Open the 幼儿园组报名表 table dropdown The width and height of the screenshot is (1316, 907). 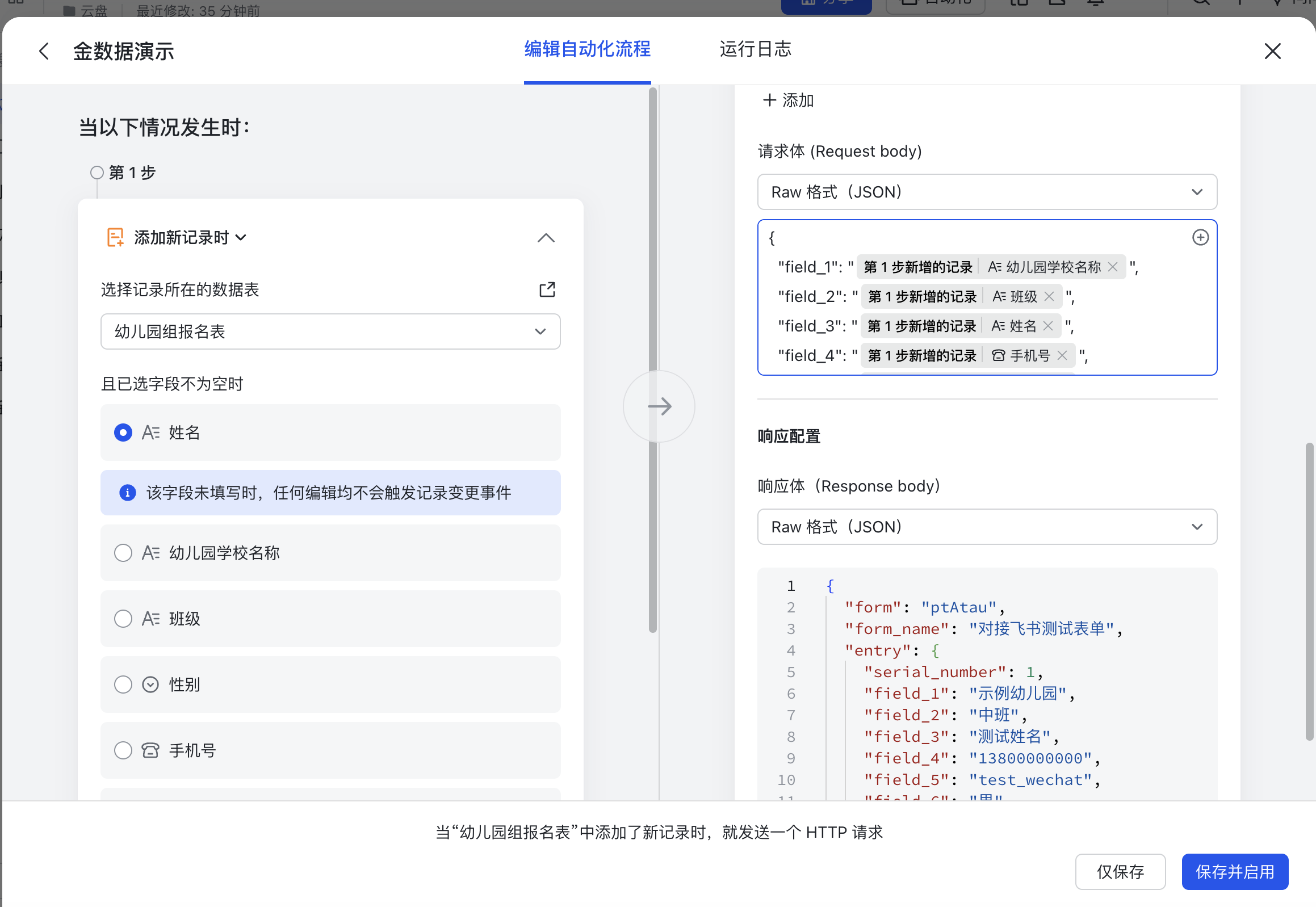coord(330,331)
